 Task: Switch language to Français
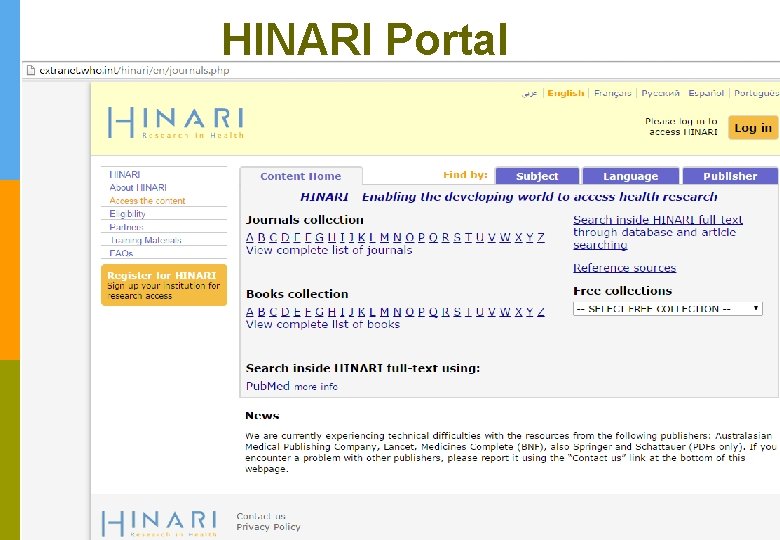[x=612, y=93]
